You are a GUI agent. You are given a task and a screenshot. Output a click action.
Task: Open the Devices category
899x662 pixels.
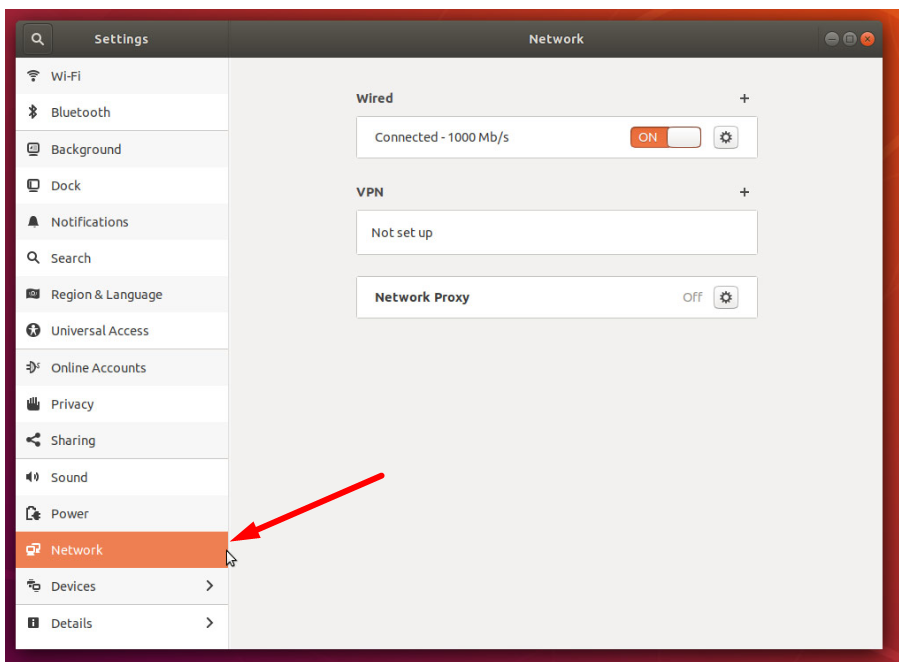coord(122,586)
